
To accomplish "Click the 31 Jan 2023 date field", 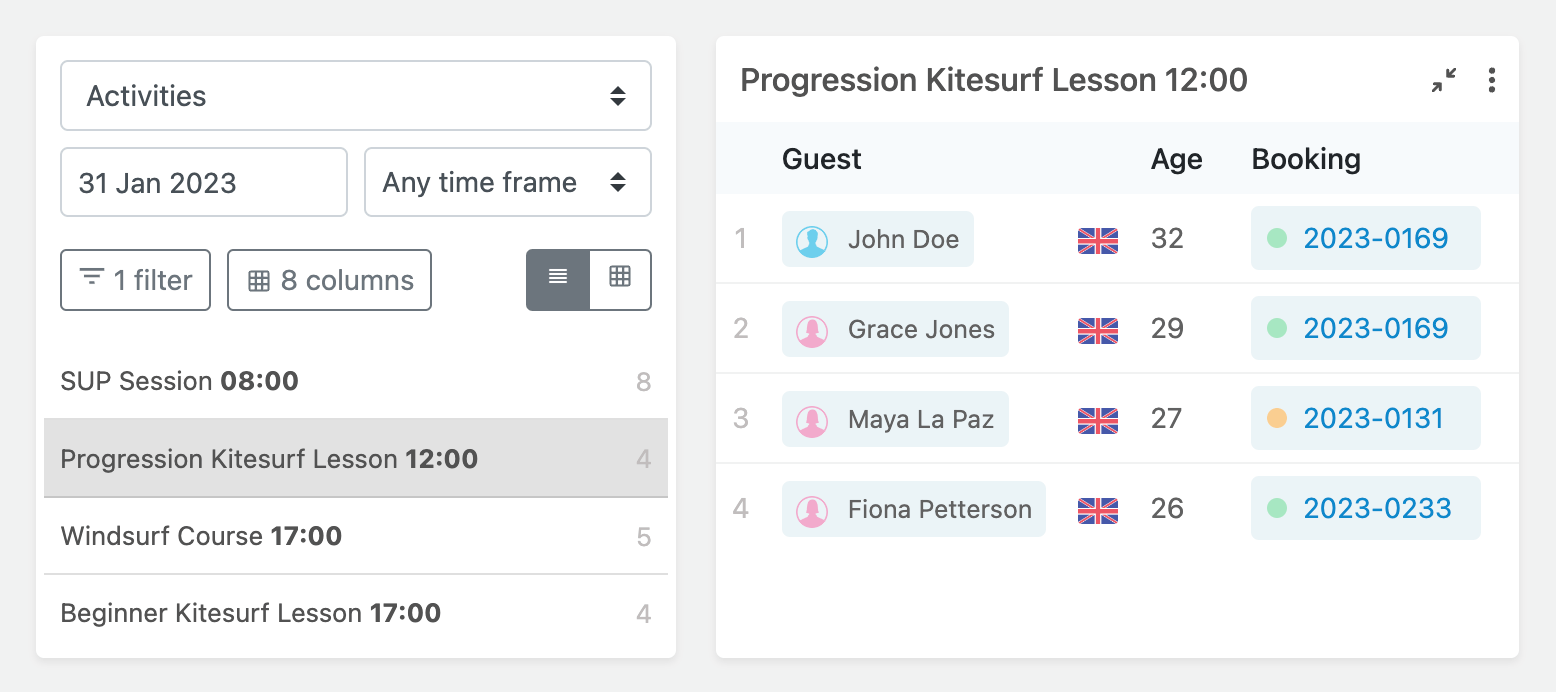I will click(204, 182).
